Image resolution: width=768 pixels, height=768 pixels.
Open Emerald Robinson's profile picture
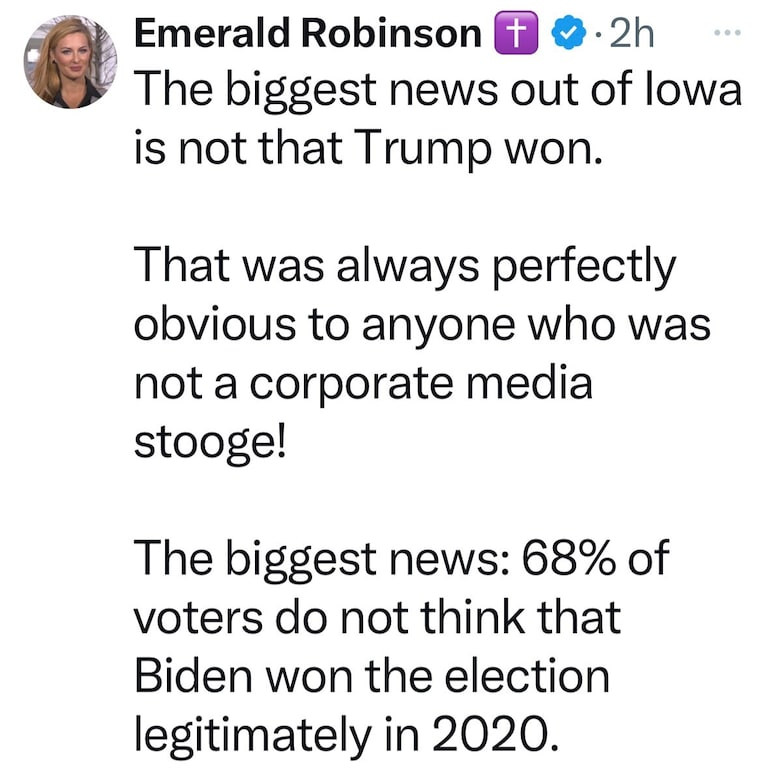click(69, 61)
